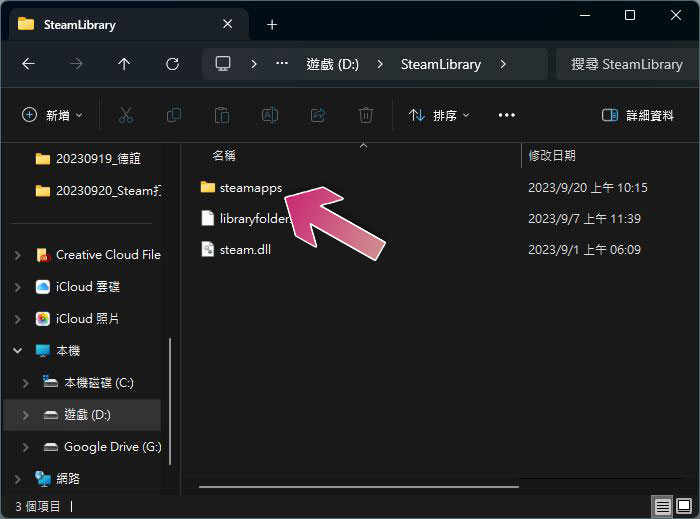The height and width of the screenshot is (519, 700).
Task: Click the horizontal scrollbar in file list
Action: point(358,487)
